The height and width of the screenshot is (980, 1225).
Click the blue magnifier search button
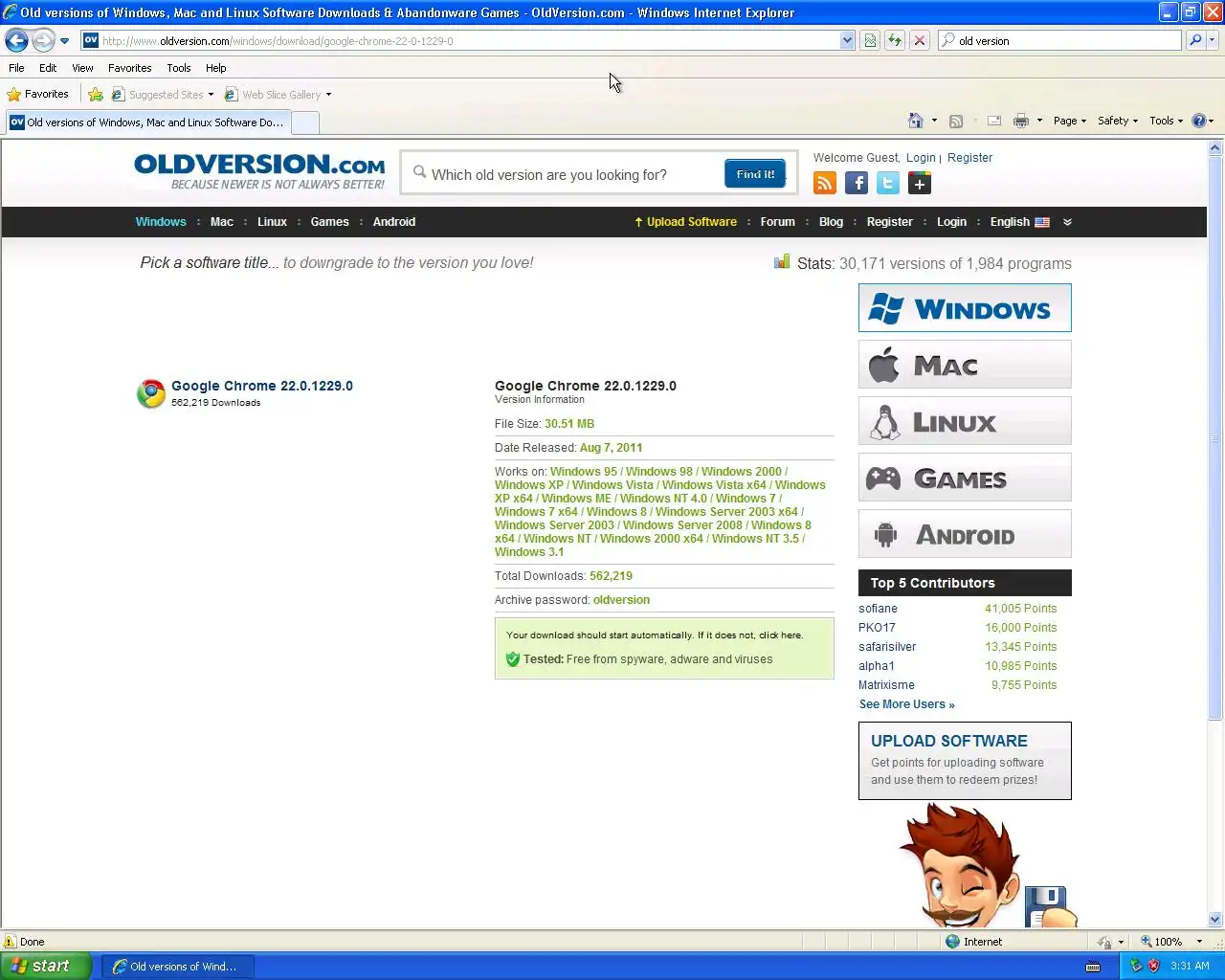[x=1194, y=40]
